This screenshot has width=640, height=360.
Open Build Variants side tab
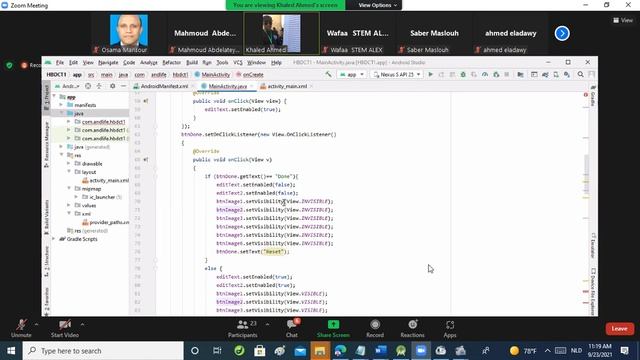pyautogui.click(x=46, y=217)
